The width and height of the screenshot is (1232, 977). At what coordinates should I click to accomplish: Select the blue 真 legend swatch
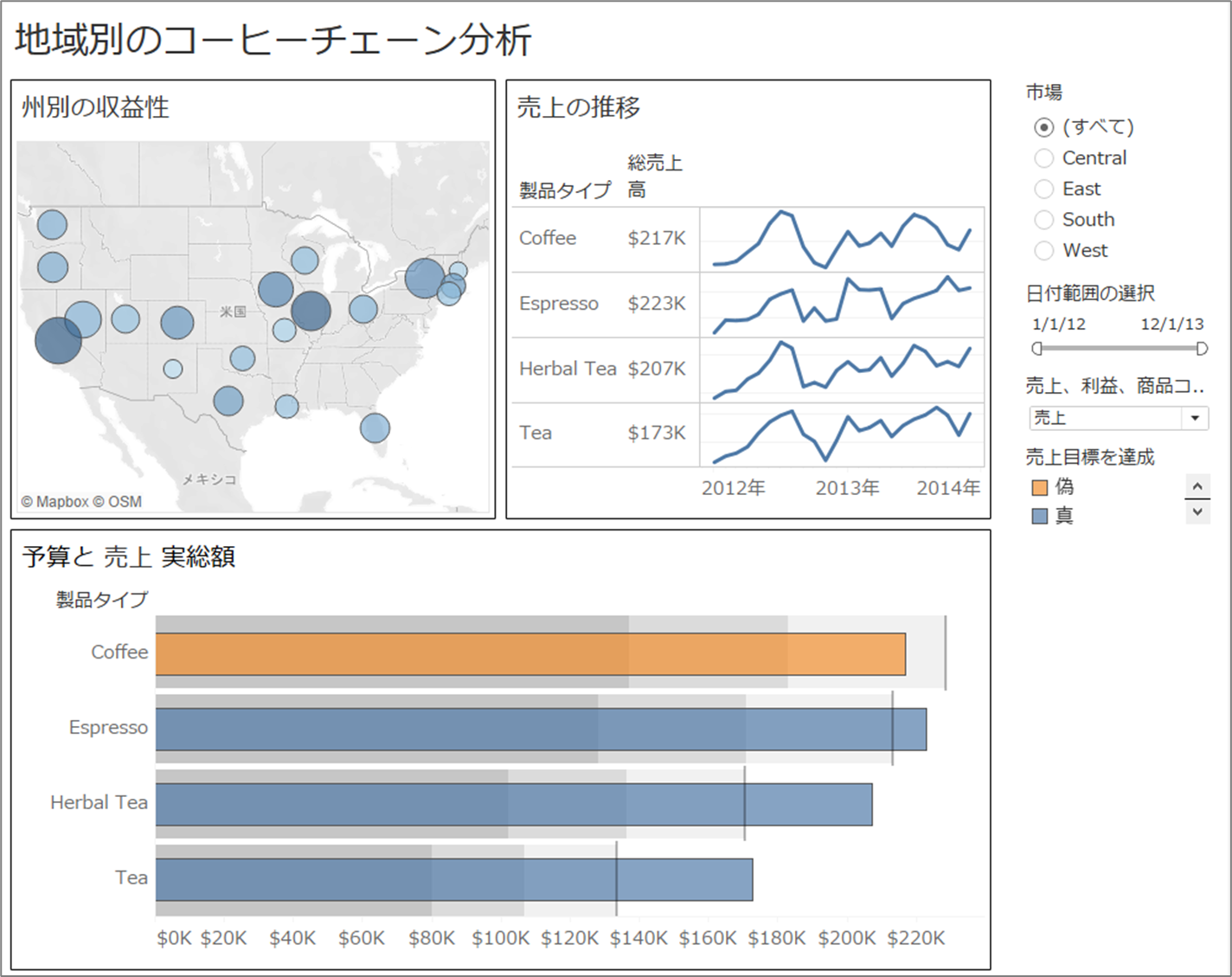tap(1039, 516)
